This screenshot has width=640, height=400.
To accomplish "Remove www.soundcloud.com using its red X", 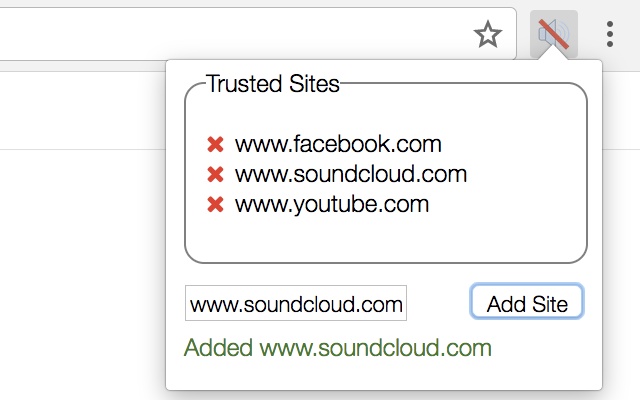I will [214, 175].
